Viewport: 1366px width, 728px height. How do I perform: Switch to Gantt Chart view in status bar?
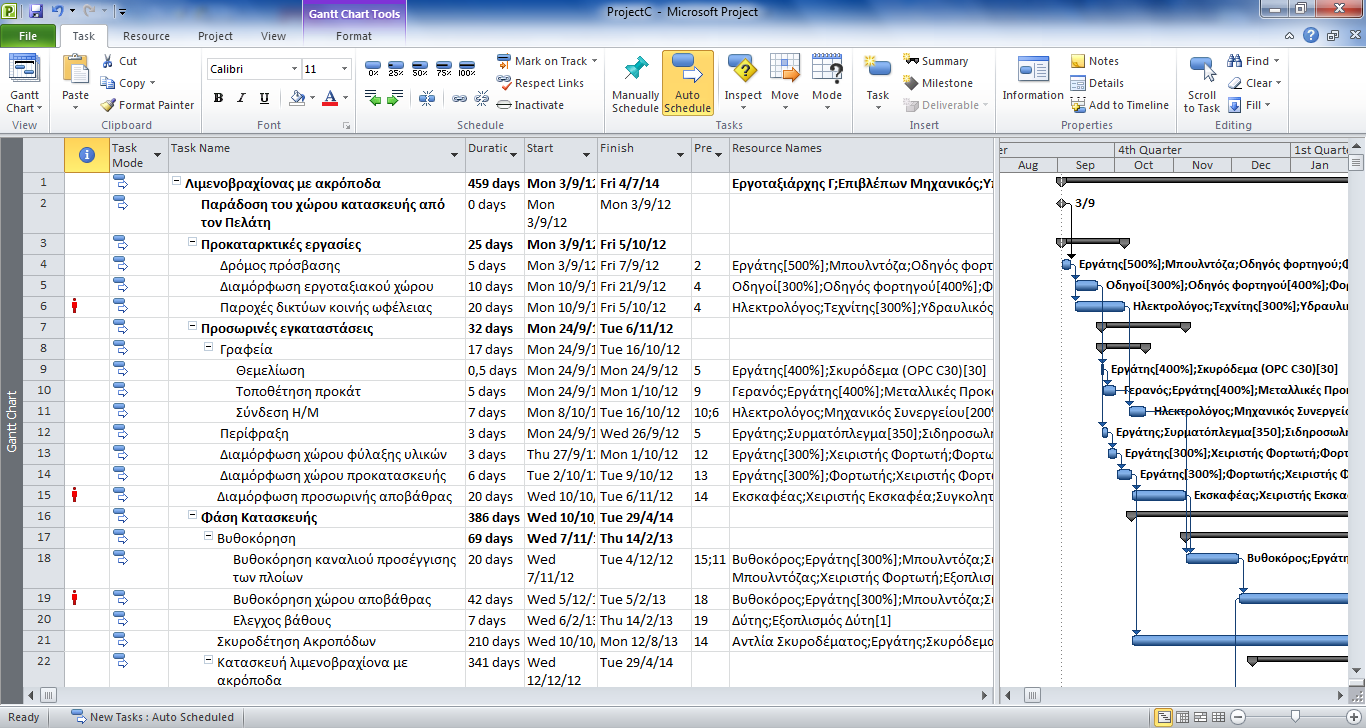click(x=1164, y=717)
